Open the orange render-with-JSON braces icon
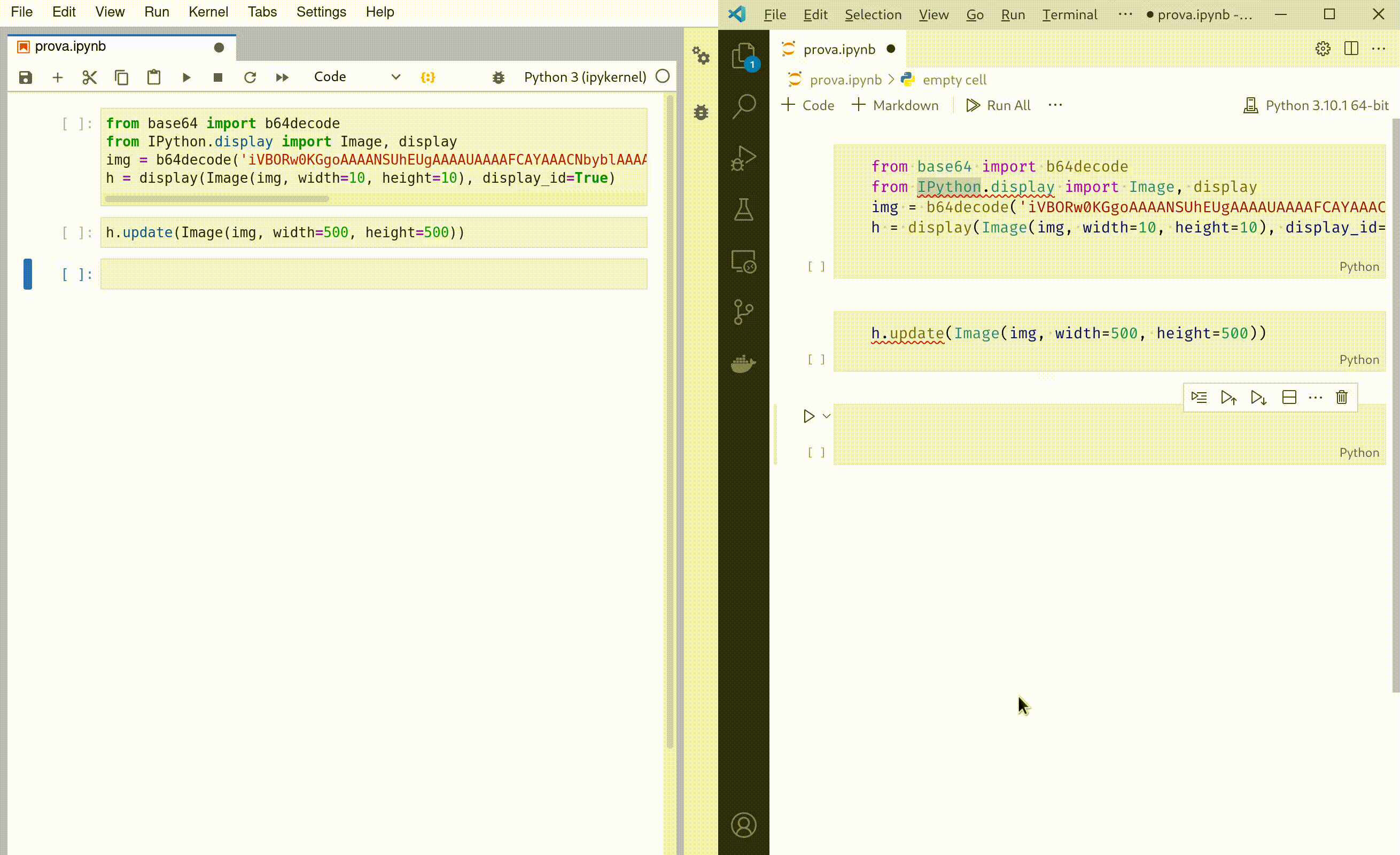1400x855 pixels. (428, 77)
